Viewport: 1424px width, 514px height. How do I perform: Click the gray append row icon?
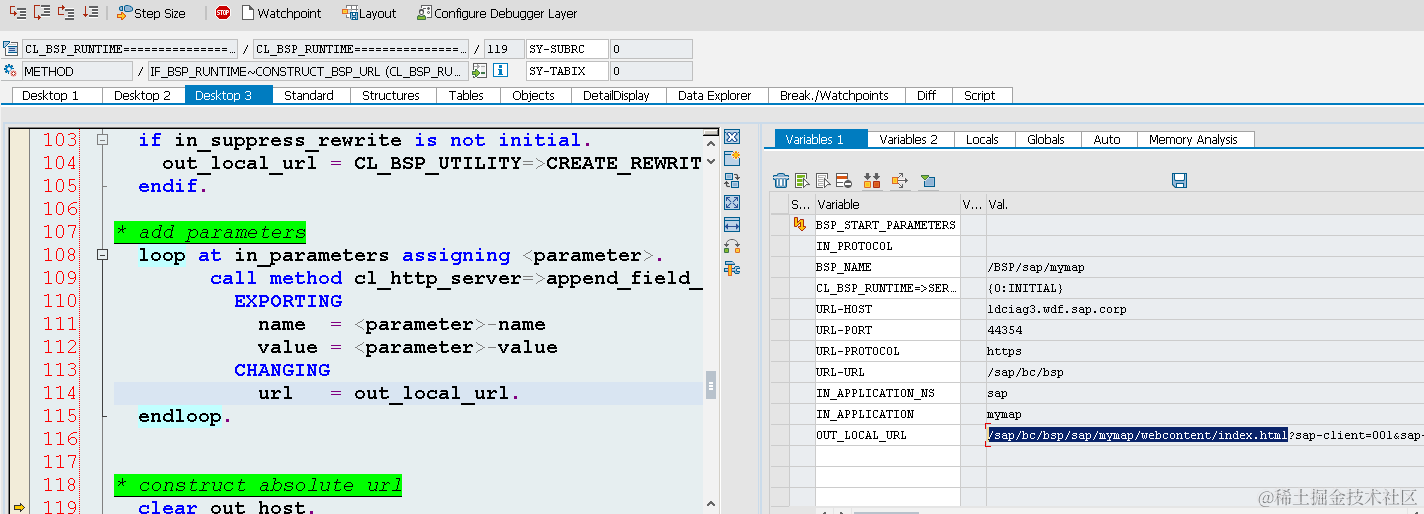pyautogui.click(x=823, y=181)
